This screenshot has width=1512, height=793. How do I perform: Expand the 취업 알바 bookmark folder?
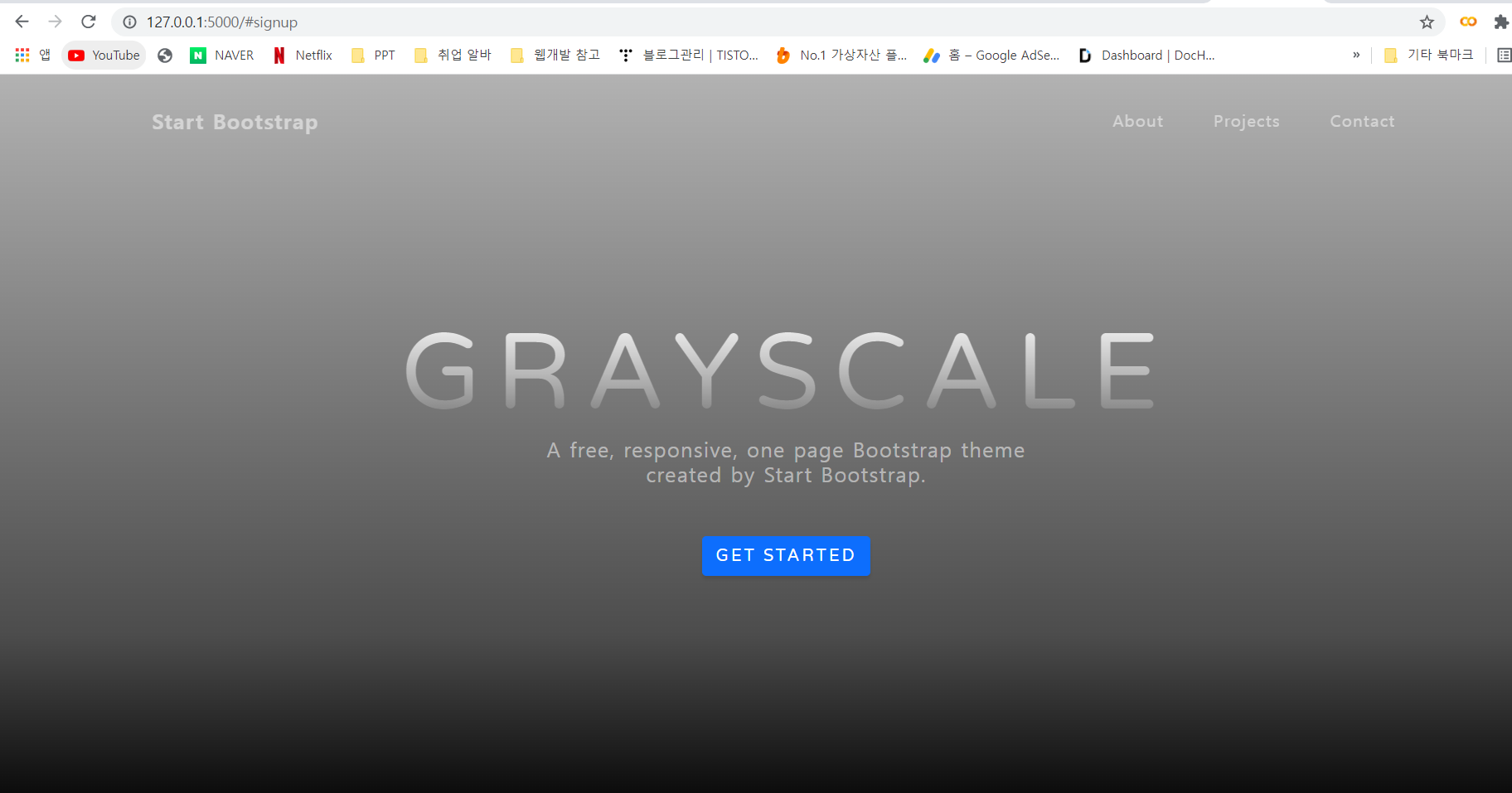[453, 55]
